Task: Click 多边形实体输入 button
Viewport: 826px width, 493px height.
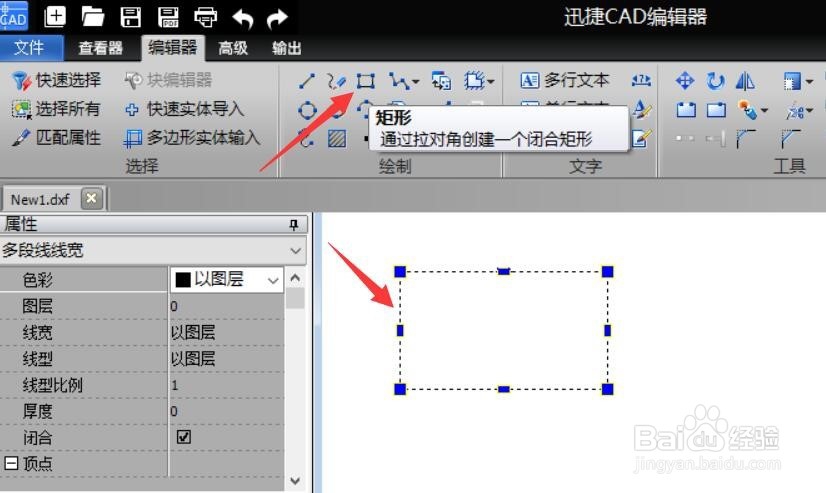Action: pyautogui.click(x=192, y=138)
